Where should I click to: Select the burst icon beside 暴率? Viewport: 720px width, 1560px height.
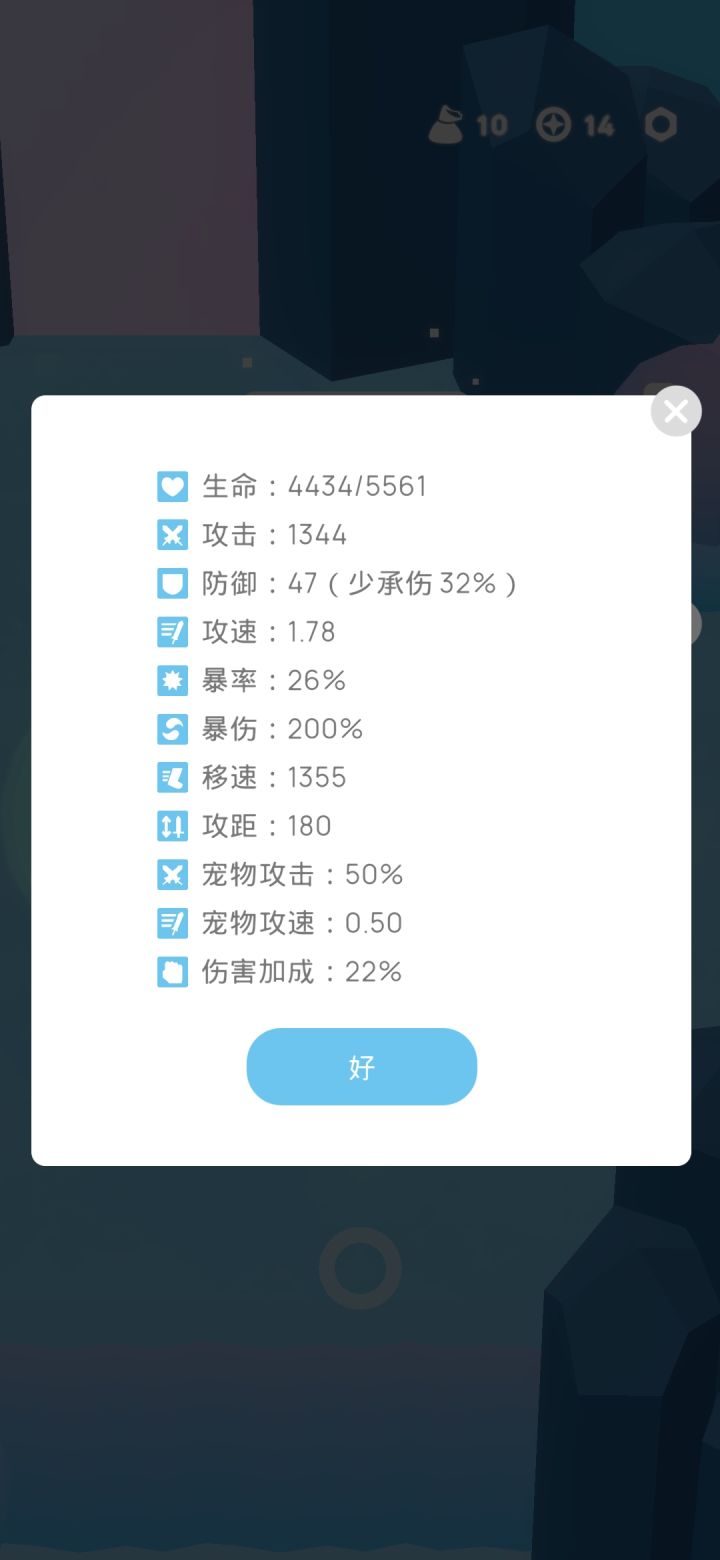click(172, 680)
